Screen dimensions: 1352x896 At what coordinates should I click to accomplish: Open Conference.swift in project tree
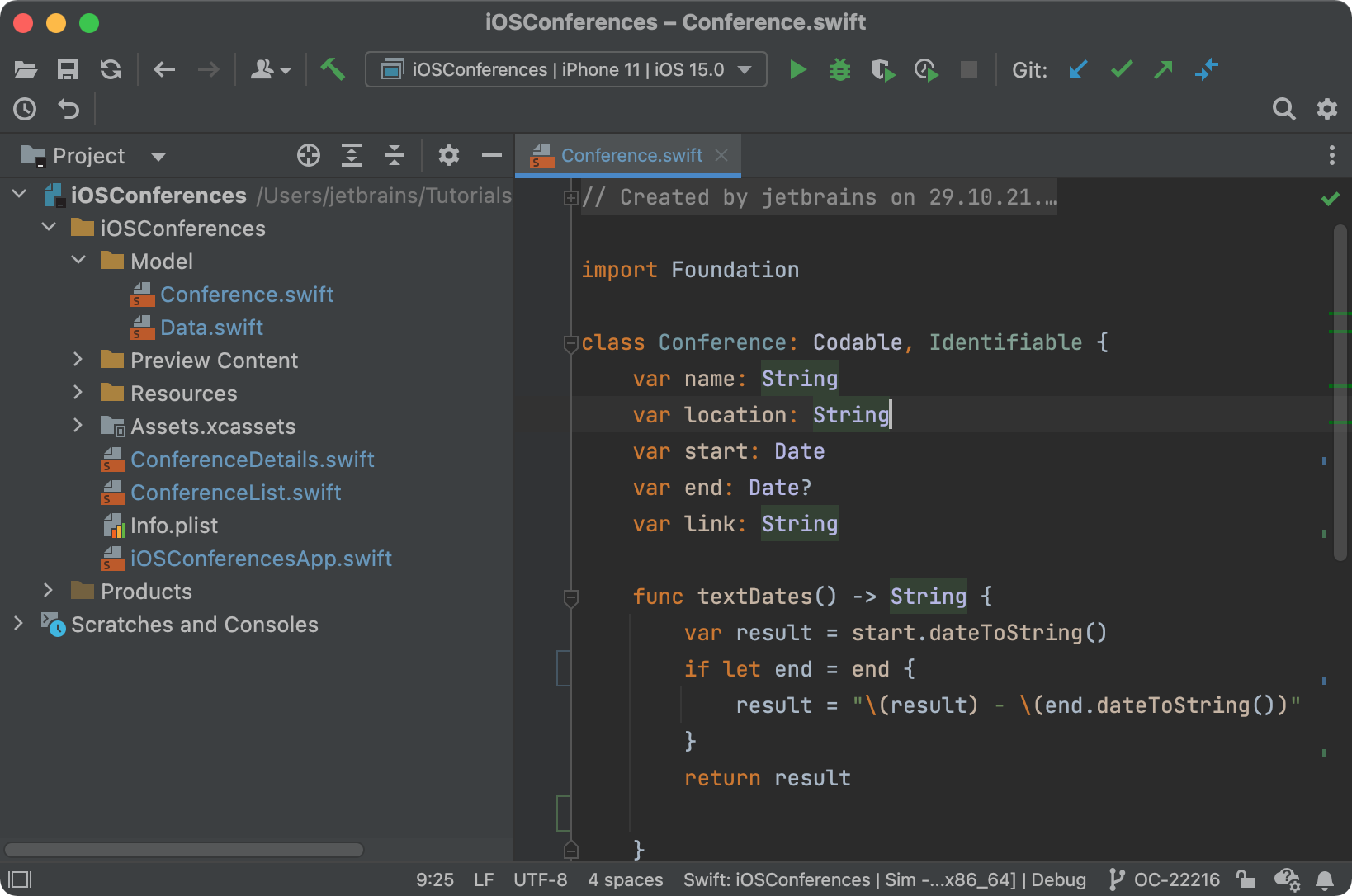pyautogui.click(x=233, y=295)
